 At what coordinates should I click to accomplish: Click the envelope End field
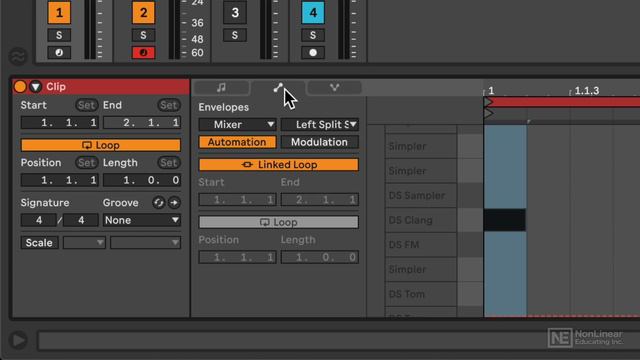[320, 200]
